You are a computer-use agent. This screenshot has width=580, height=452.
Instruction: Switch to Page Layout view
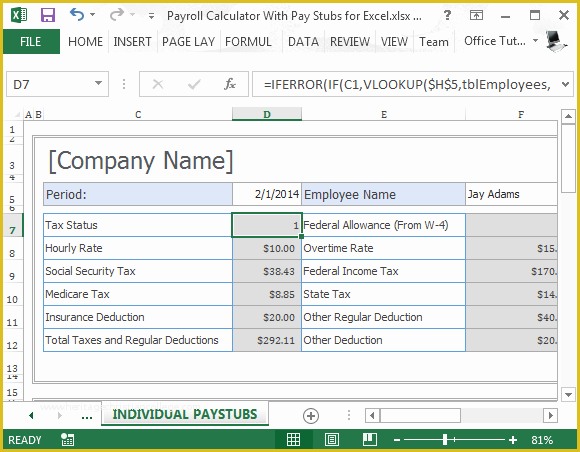pyautogui.click(x=331, y=439)
